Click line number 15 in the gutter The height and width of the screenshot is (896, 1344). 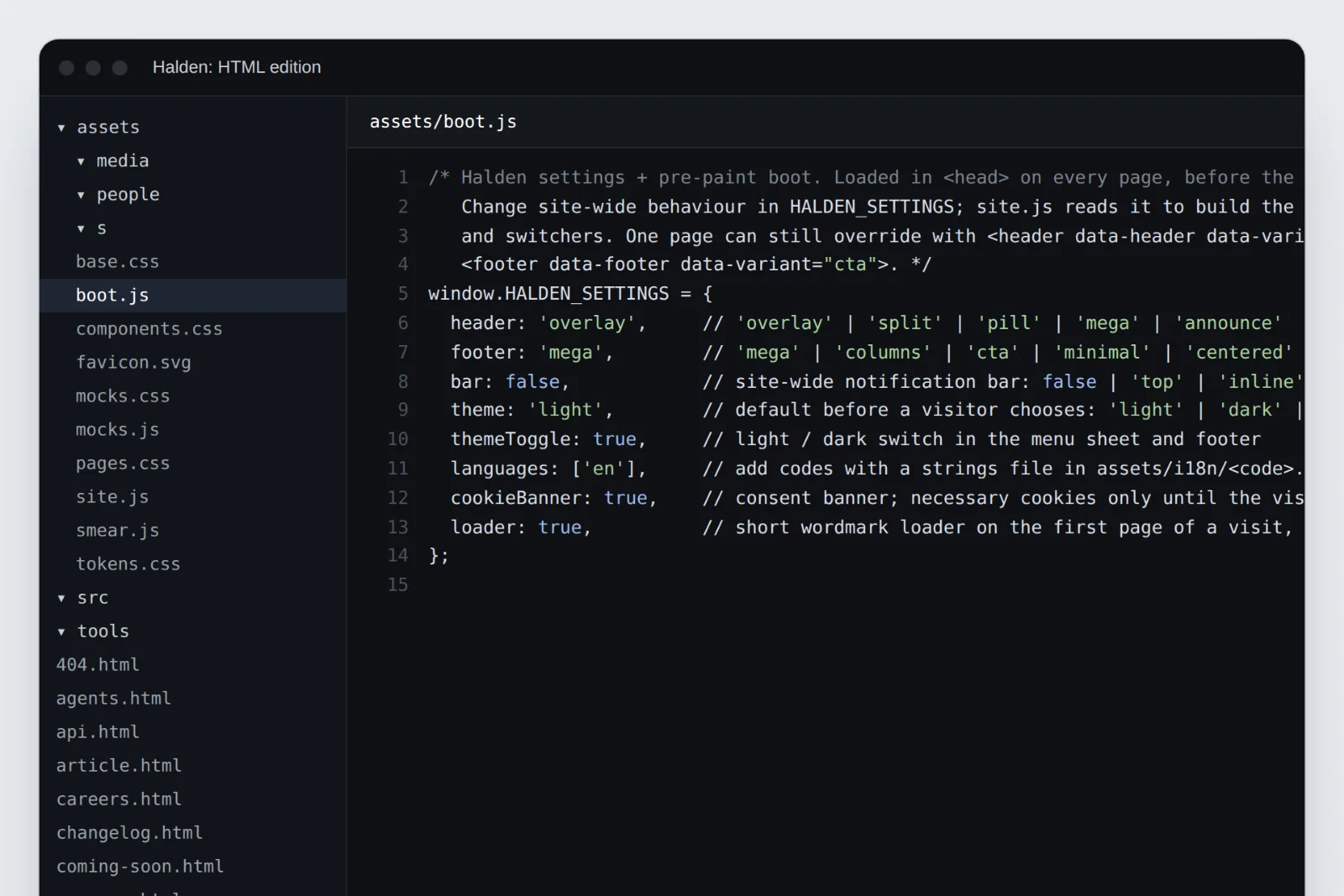point(398,585)
